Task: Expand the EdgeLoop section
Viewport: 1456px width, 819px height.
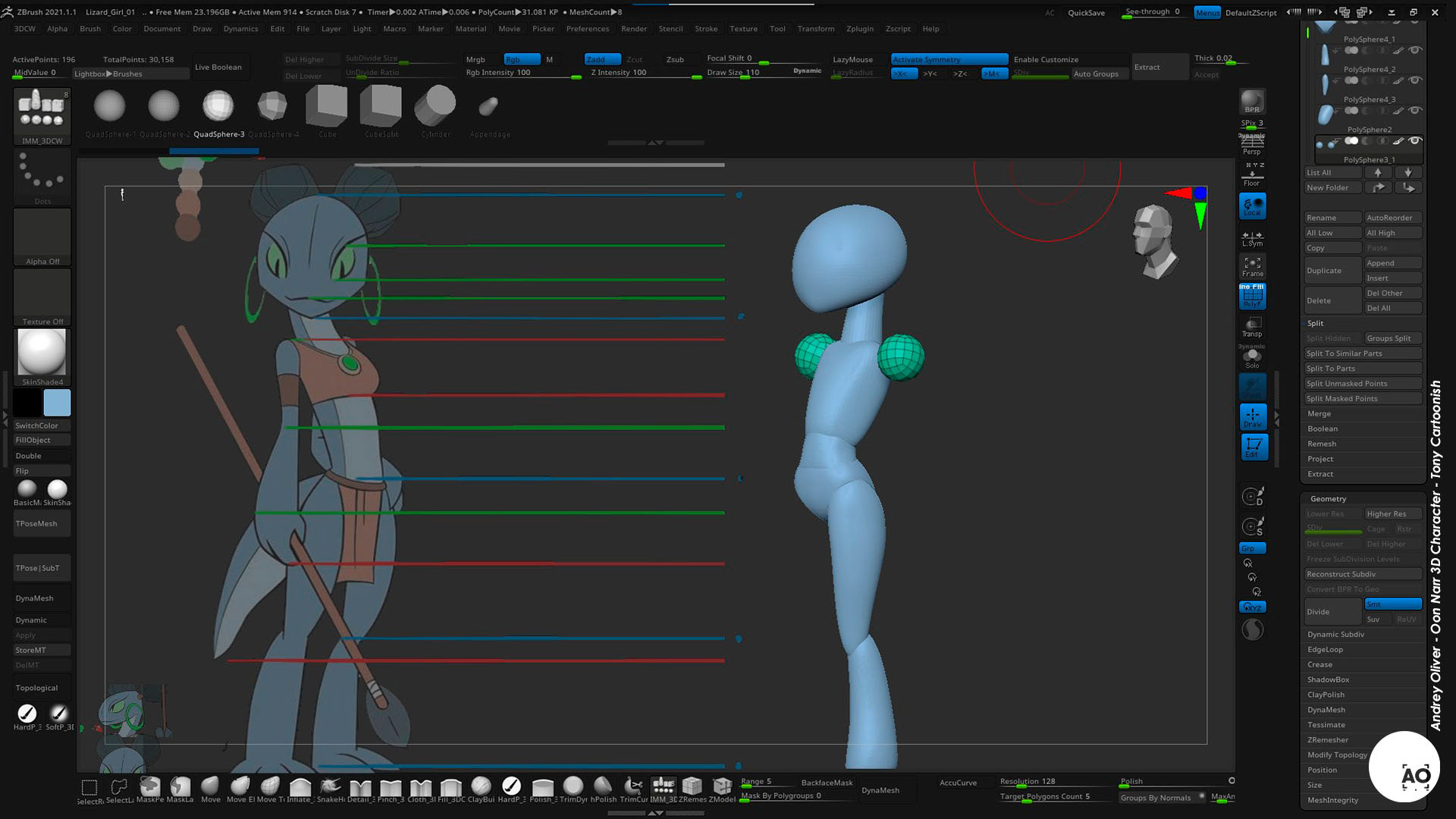Action: point(1325,650)
